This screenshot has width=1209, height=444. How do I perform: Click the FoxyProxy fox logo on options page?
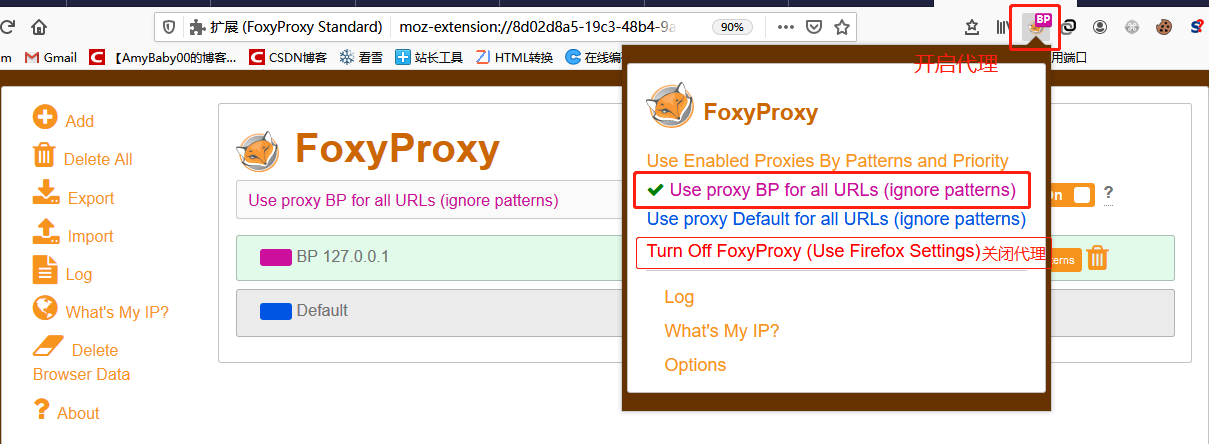(x=258, y=151)
